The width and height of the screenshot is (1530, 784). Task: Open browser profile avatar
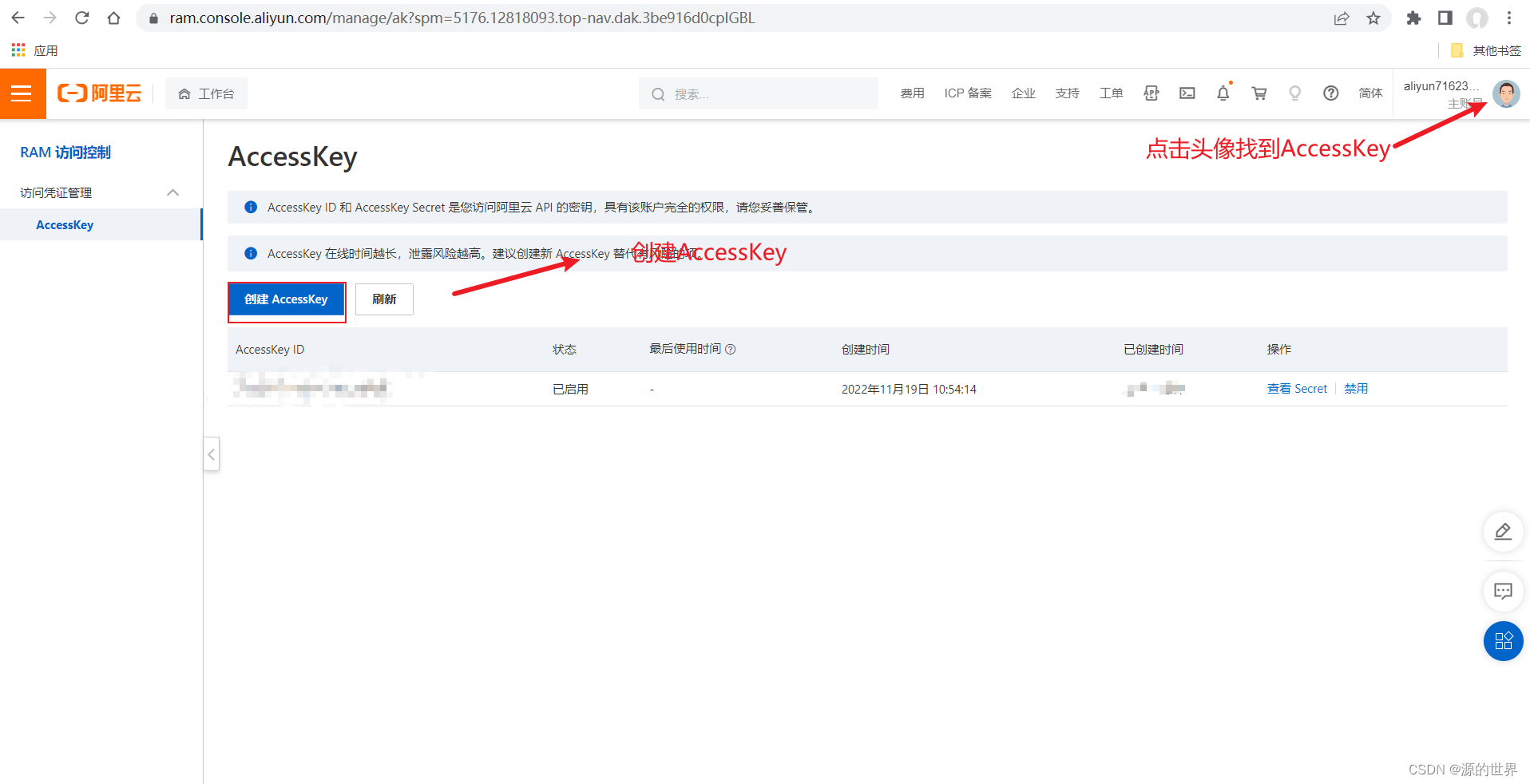[x=1477, y=18]
